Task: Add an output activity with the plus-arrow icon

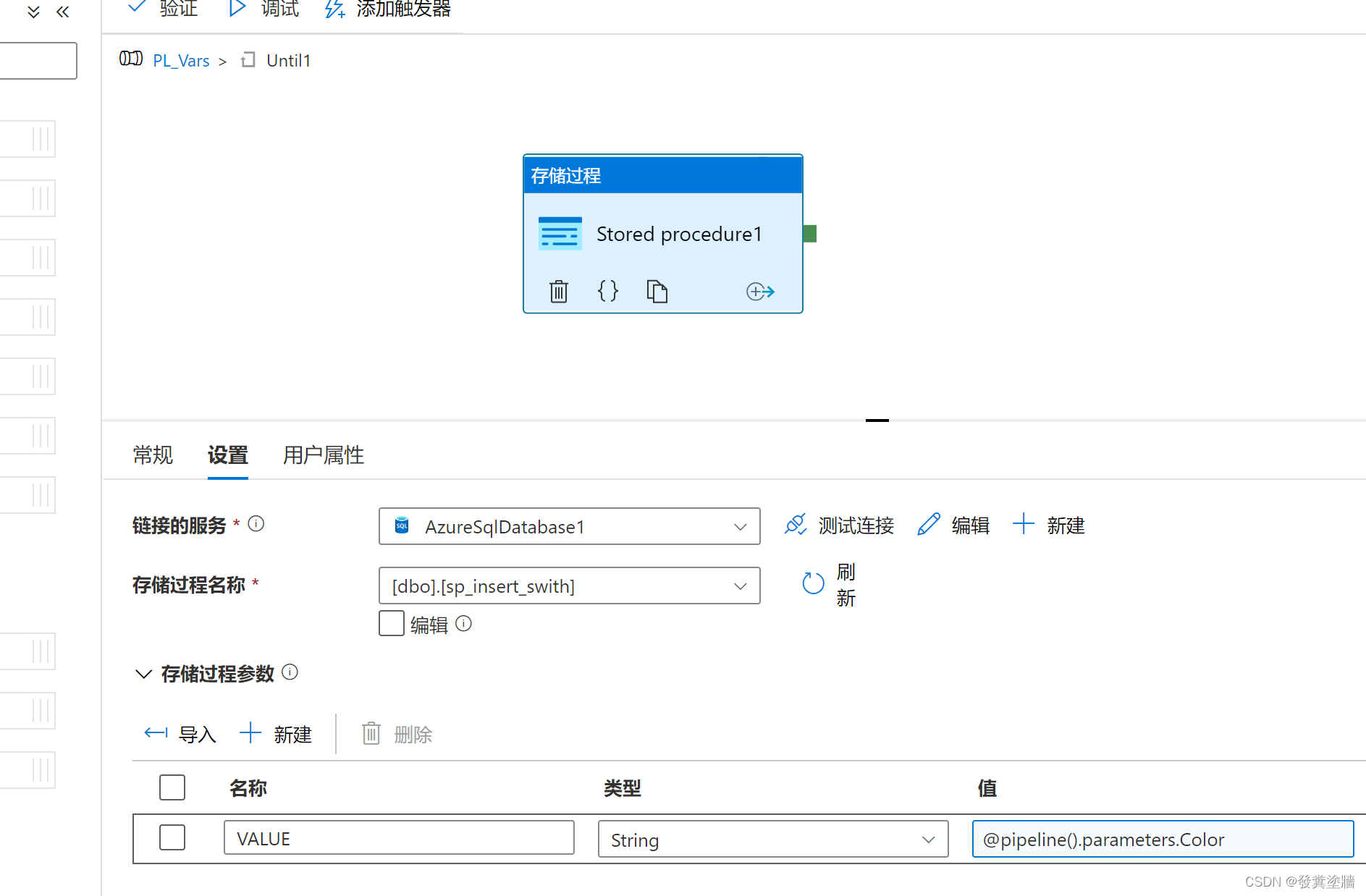Action: 760,291
